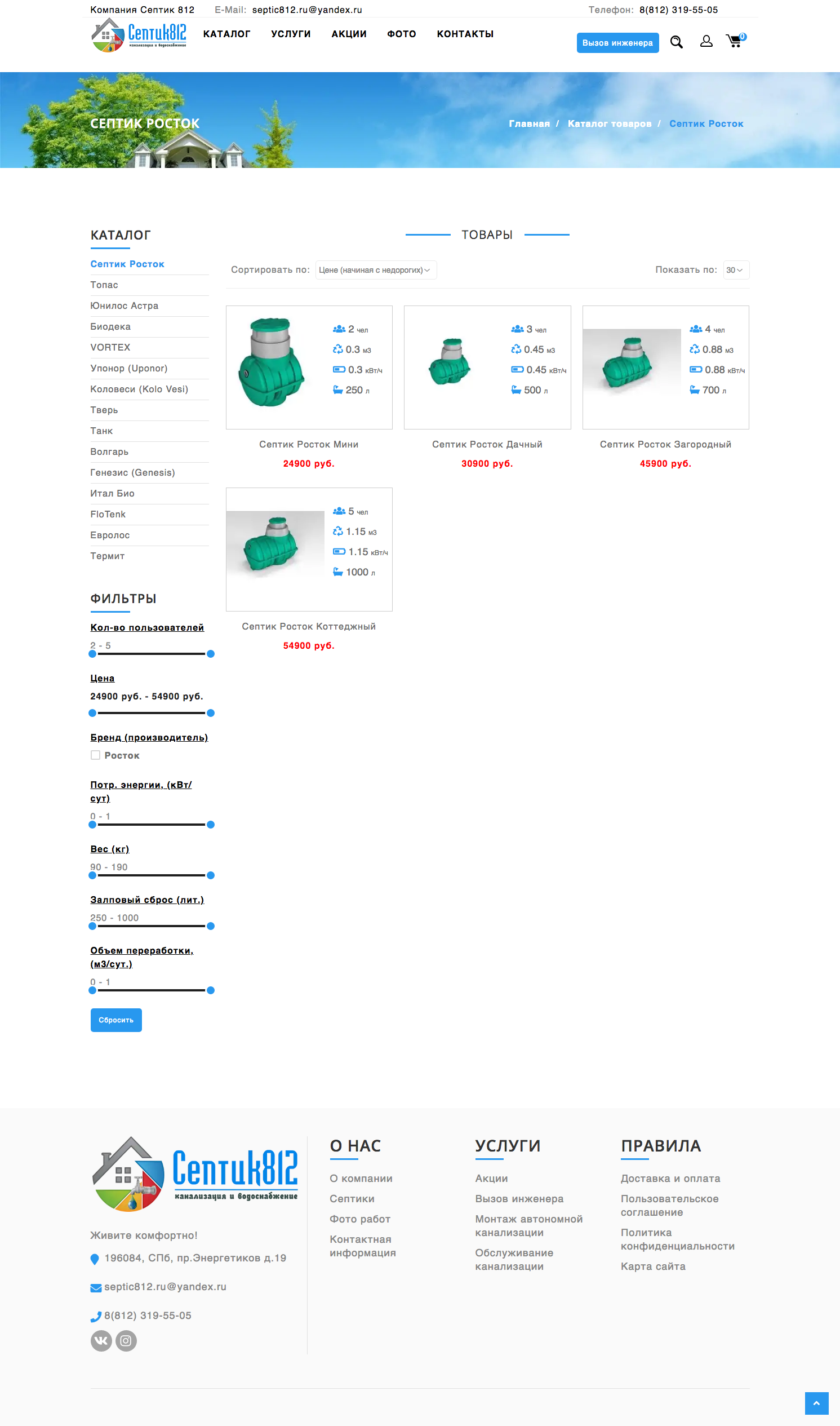Screen dimensions: 840x1426
Task: Click the users icon on Септик Росток Мини card
Action: point(339,329)
